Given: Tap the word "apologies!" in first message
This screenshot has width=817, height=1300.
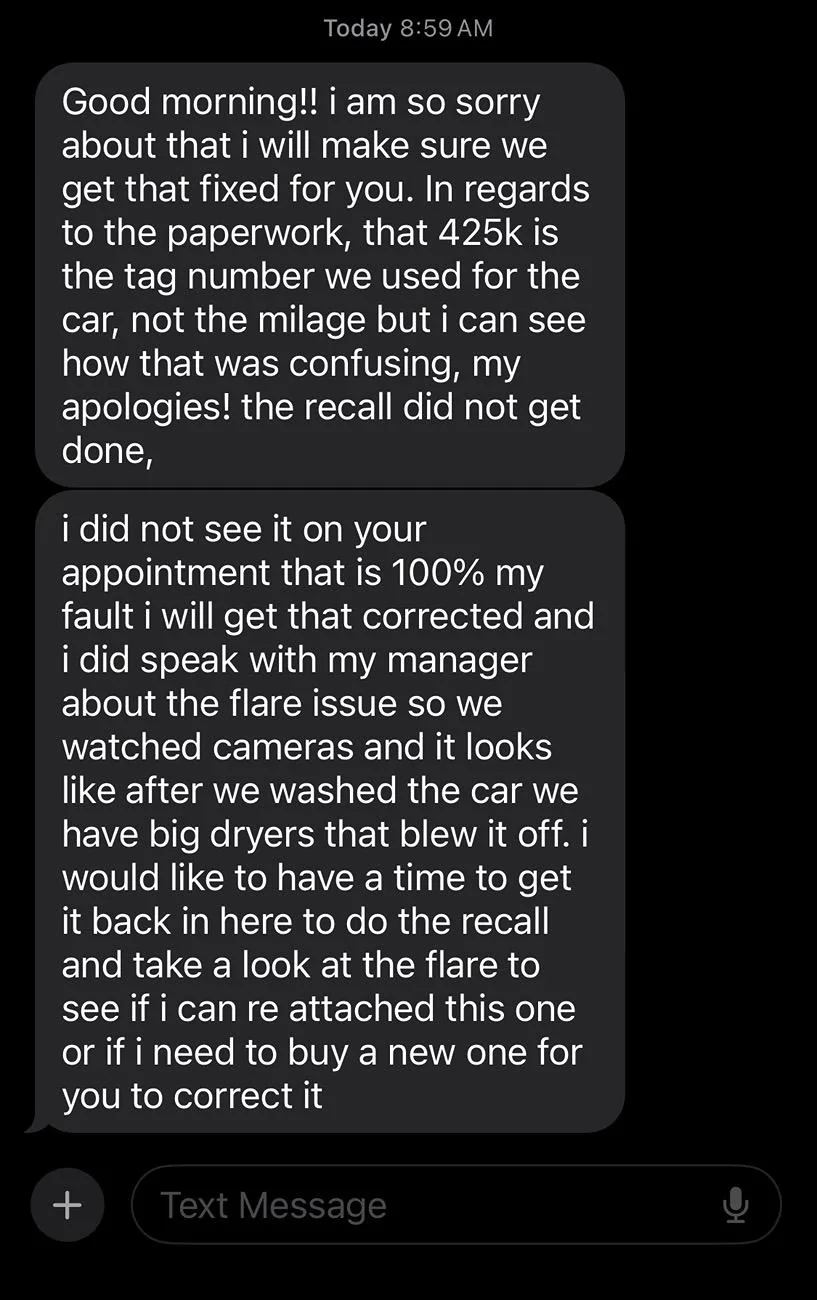Looking at the screenshot, I should (x=147, y=409).
